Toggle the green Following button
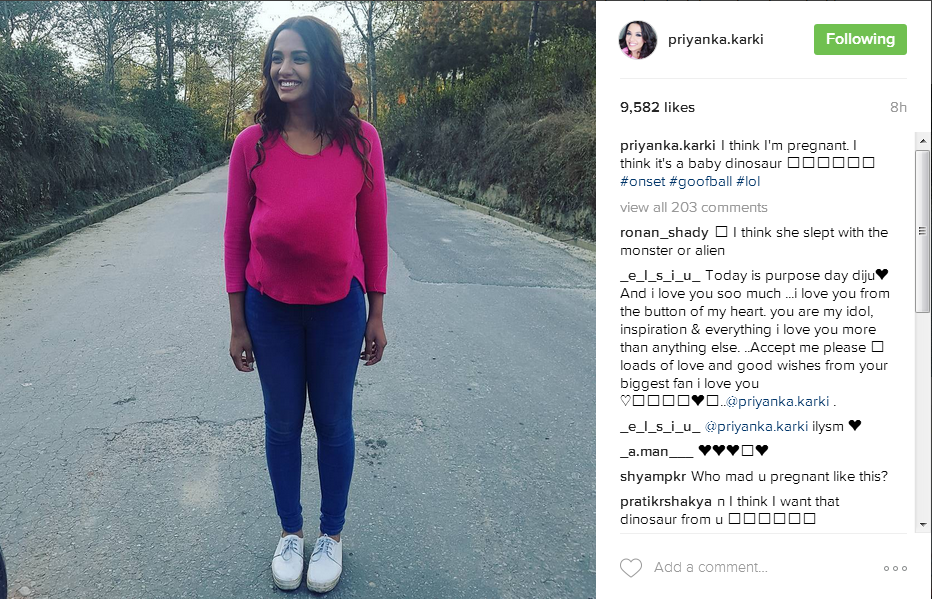Image resolution: width=932 pixels, height=599 pixels. [860, 39]
